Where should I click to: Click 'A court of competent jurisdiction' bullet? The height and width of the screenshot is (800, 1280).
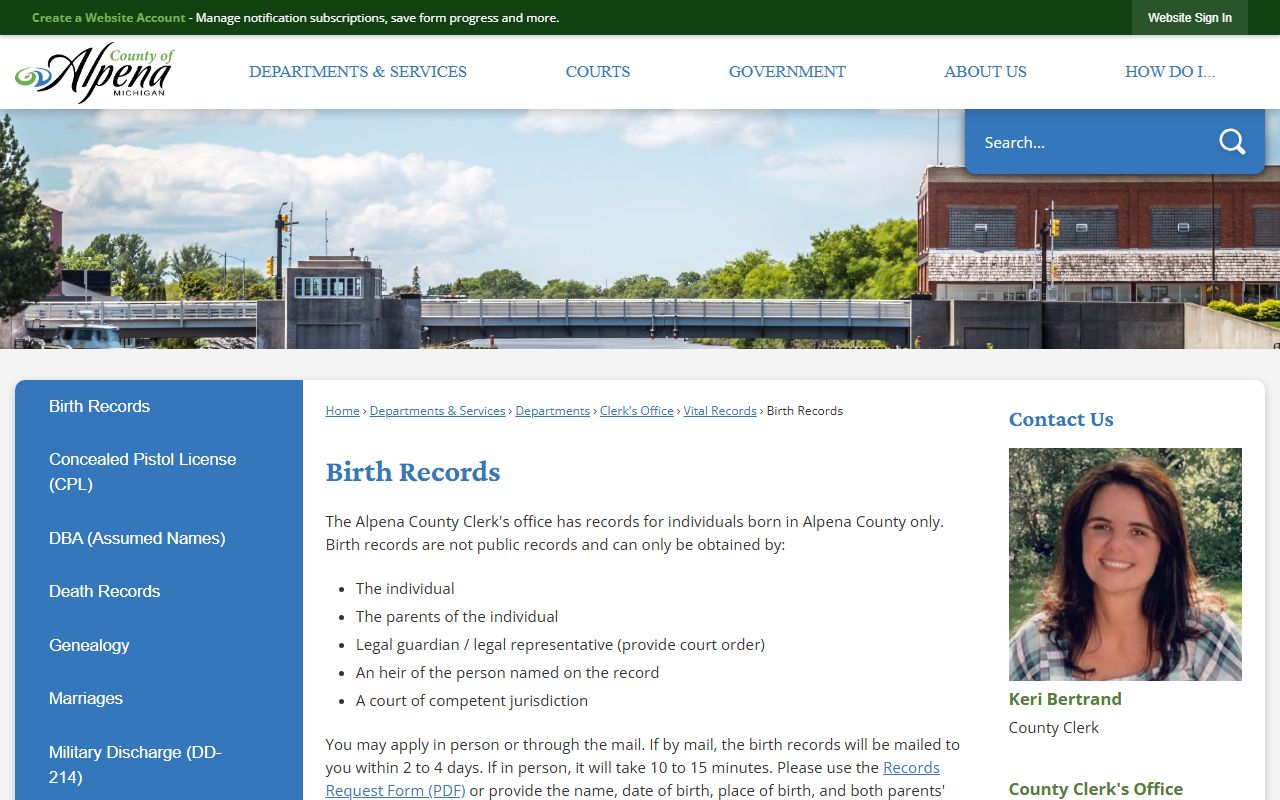[472, 701]
